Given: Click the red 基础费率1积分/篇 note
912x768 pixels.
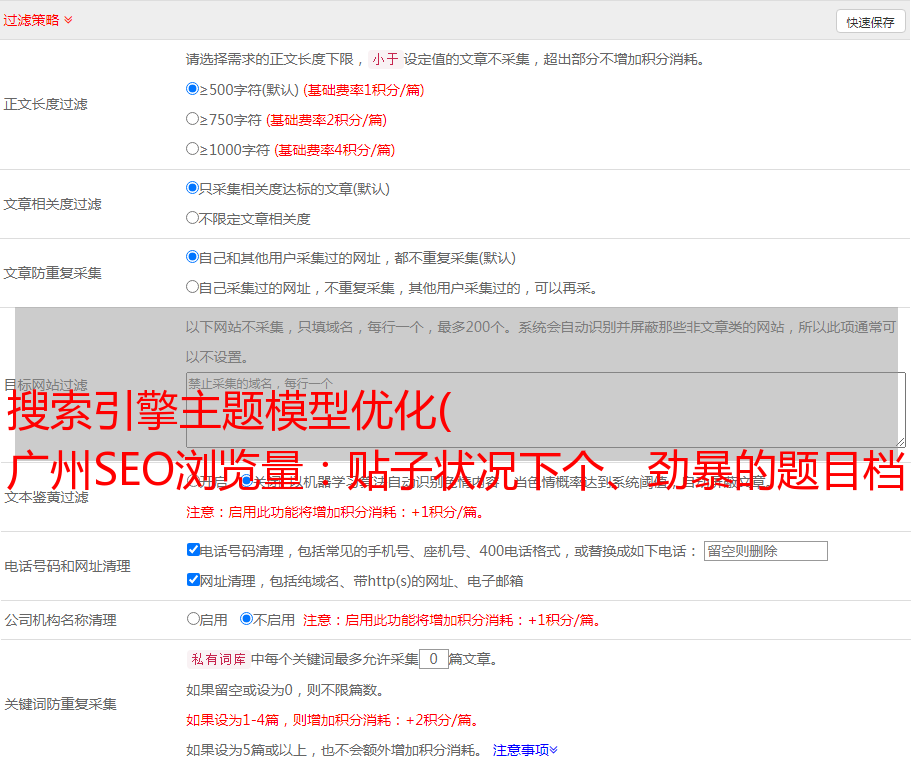Looking at the screenshot, I should point(364,90).
